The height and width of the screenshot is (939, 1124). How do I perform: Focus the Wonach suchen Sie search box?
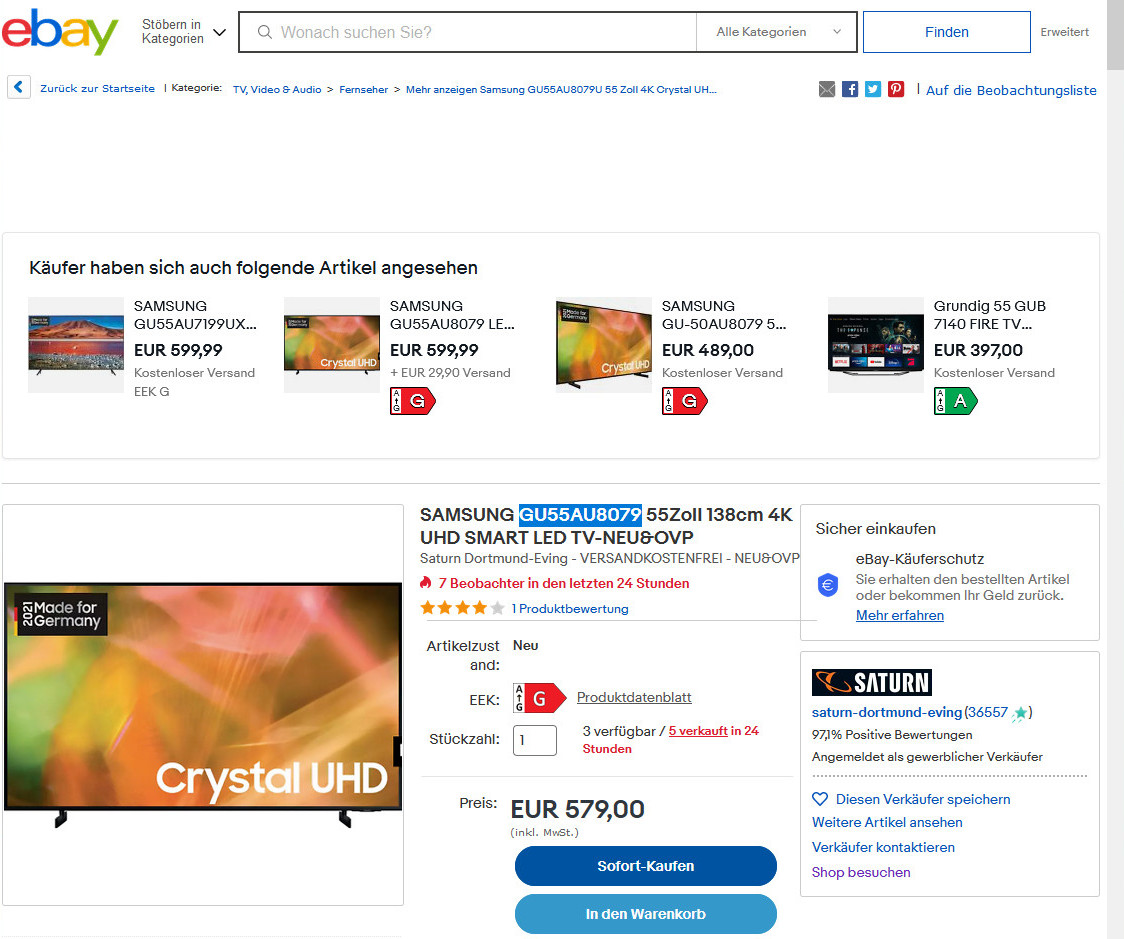point(467,32)
